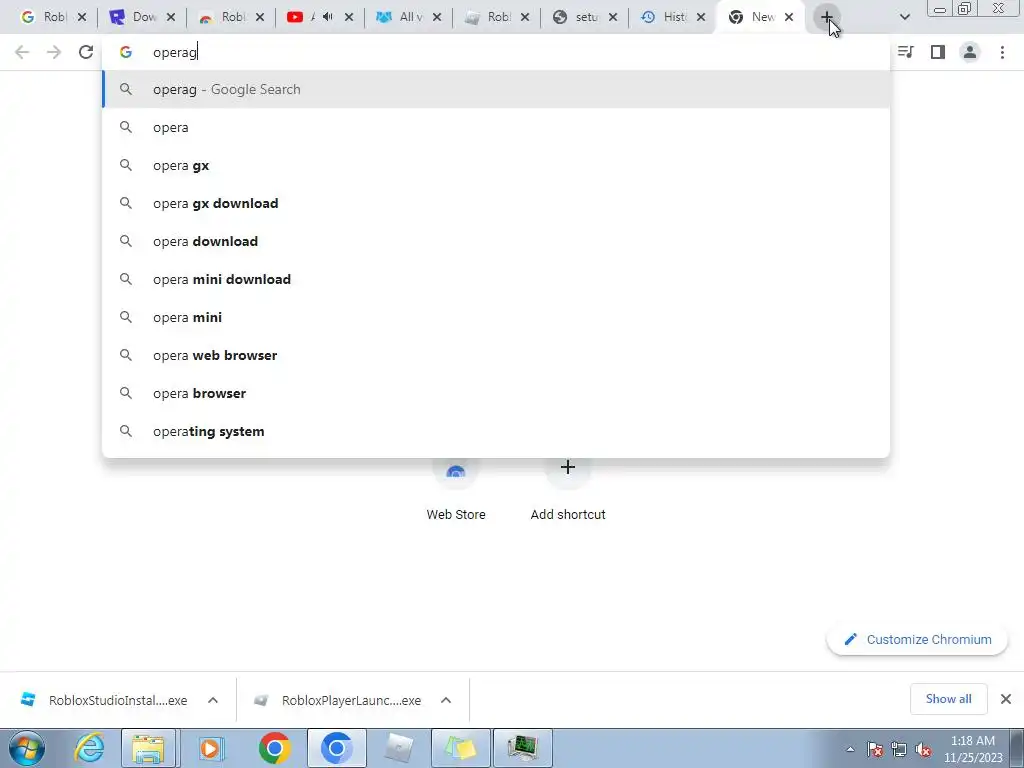Launch Internet Explorer from taskbar
Viewport: 1024px width, 768px height.
coord(89,748)
